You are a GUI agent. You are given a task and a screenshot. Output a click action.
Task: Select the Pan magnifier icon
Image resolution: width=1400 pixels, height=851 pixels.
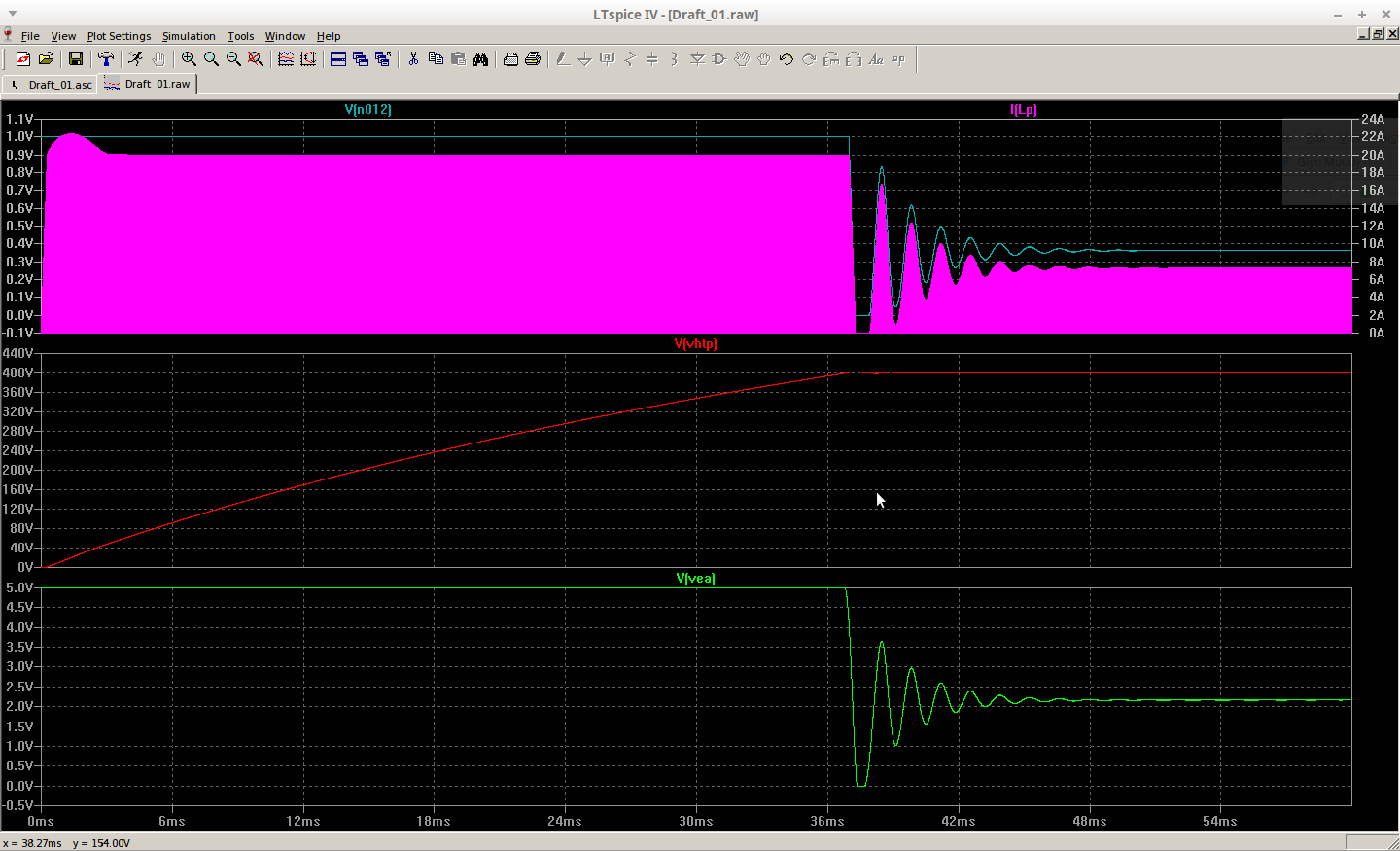coord(211,59)
